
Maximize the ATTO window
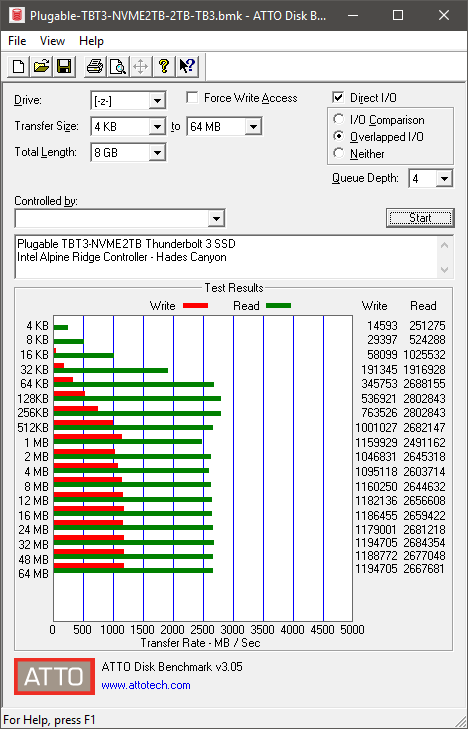point(398,15)
